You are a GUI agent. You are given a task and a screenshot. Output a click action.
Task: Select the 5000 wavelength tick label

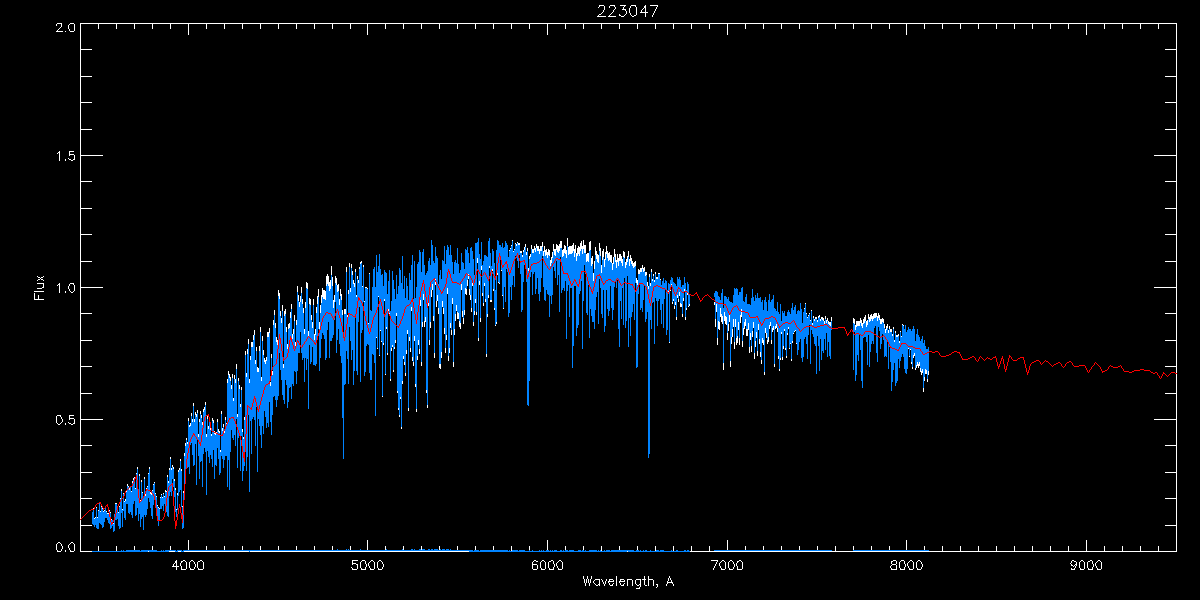367,565
